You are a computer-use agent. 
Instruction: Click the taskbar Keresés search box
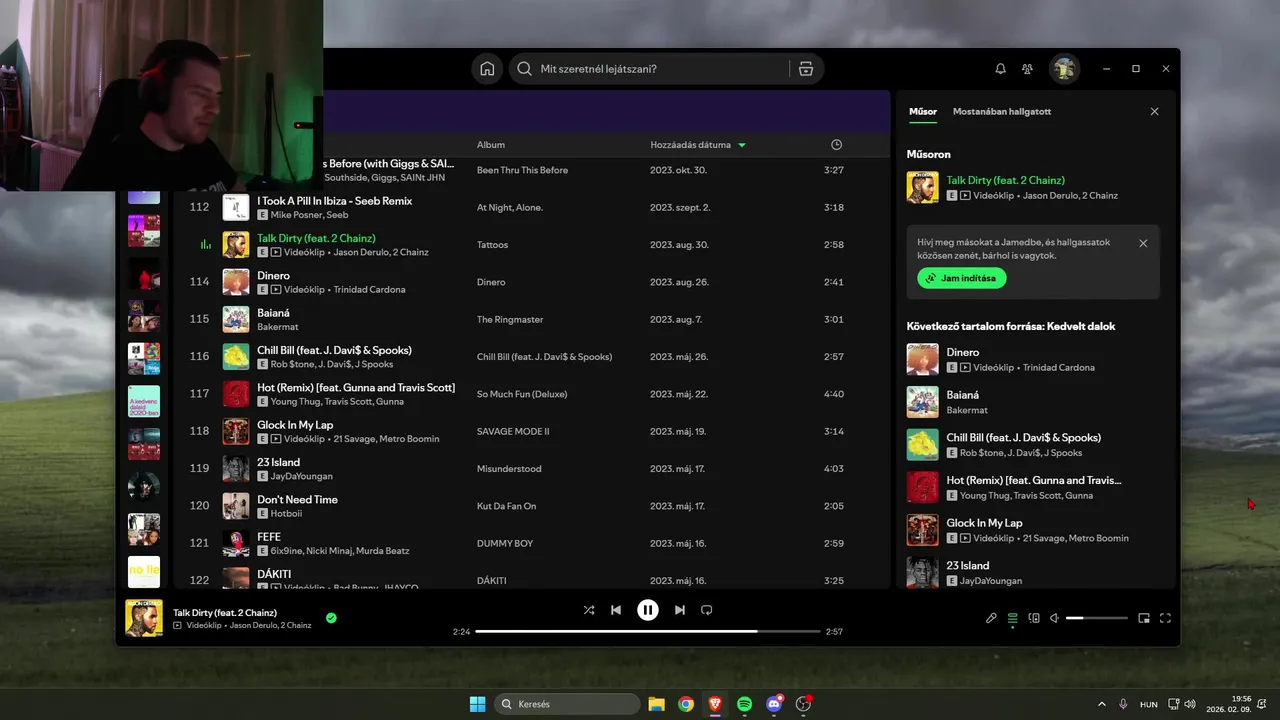click(566, 704)
